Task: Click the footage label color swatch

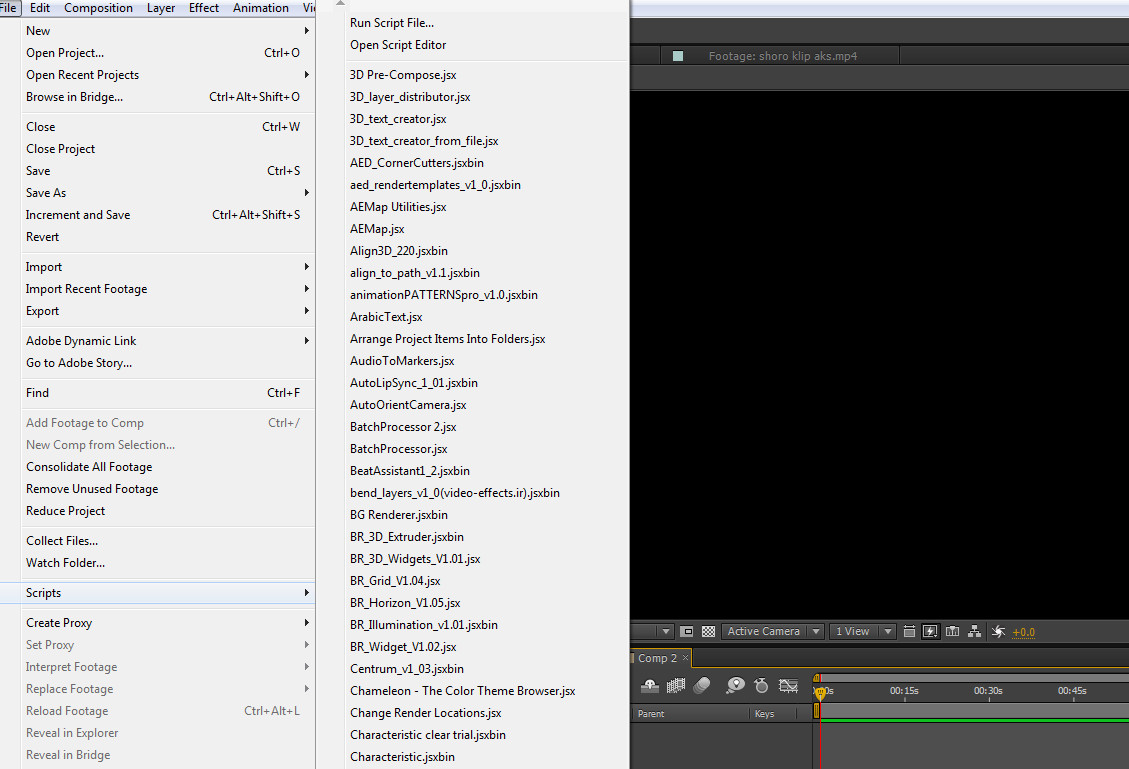Action: 678,56
